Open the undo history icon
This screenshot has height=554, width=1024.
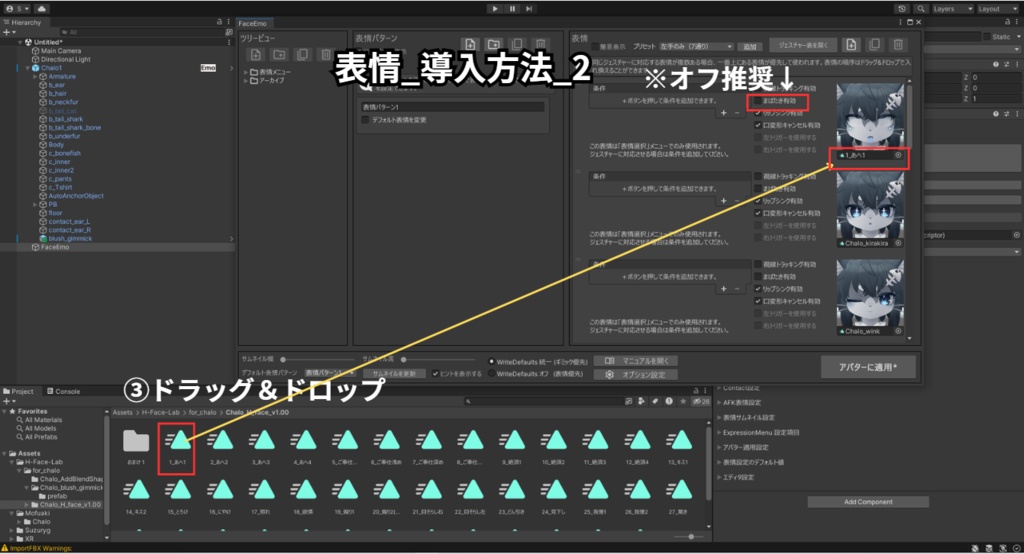pos(902,8)
